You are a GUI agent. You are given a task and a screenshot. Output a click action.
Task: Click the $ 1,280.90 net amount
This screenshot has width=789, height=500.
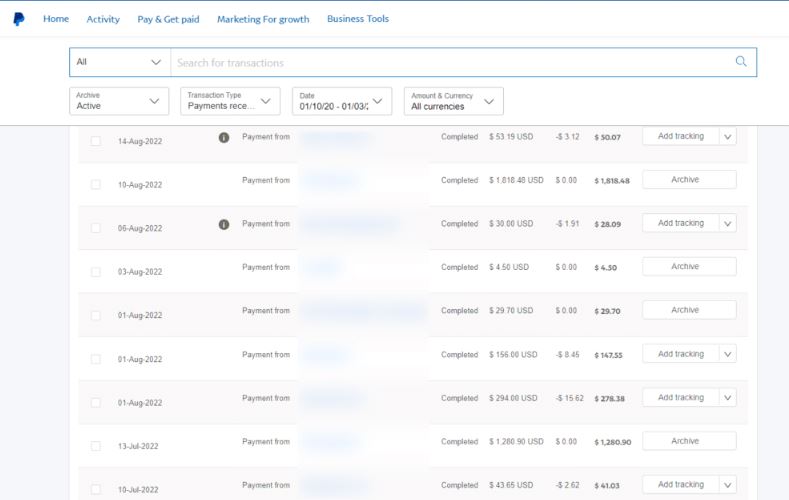(x=612, y=442)
